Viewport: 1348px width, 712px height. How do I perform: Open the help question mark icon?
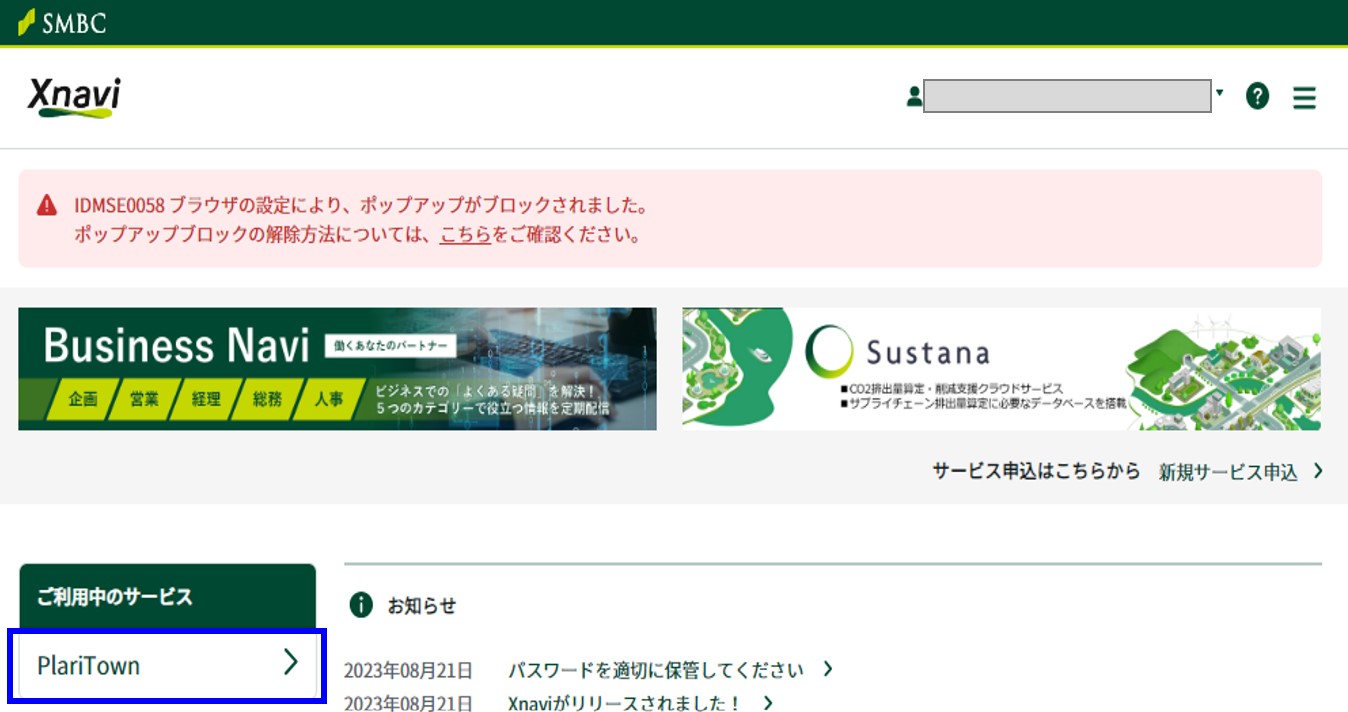(x=1257, y=97)
